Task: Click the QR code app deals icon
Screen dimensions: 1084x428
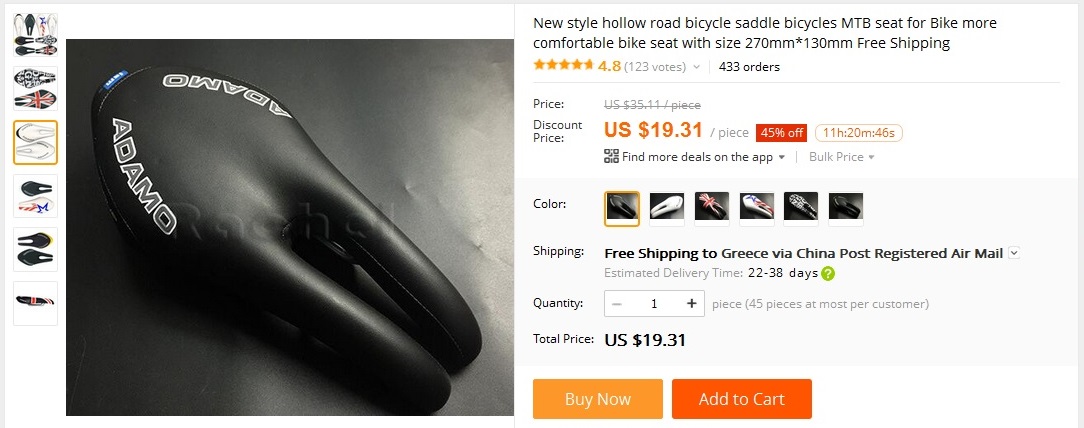Action: point(611,156)
